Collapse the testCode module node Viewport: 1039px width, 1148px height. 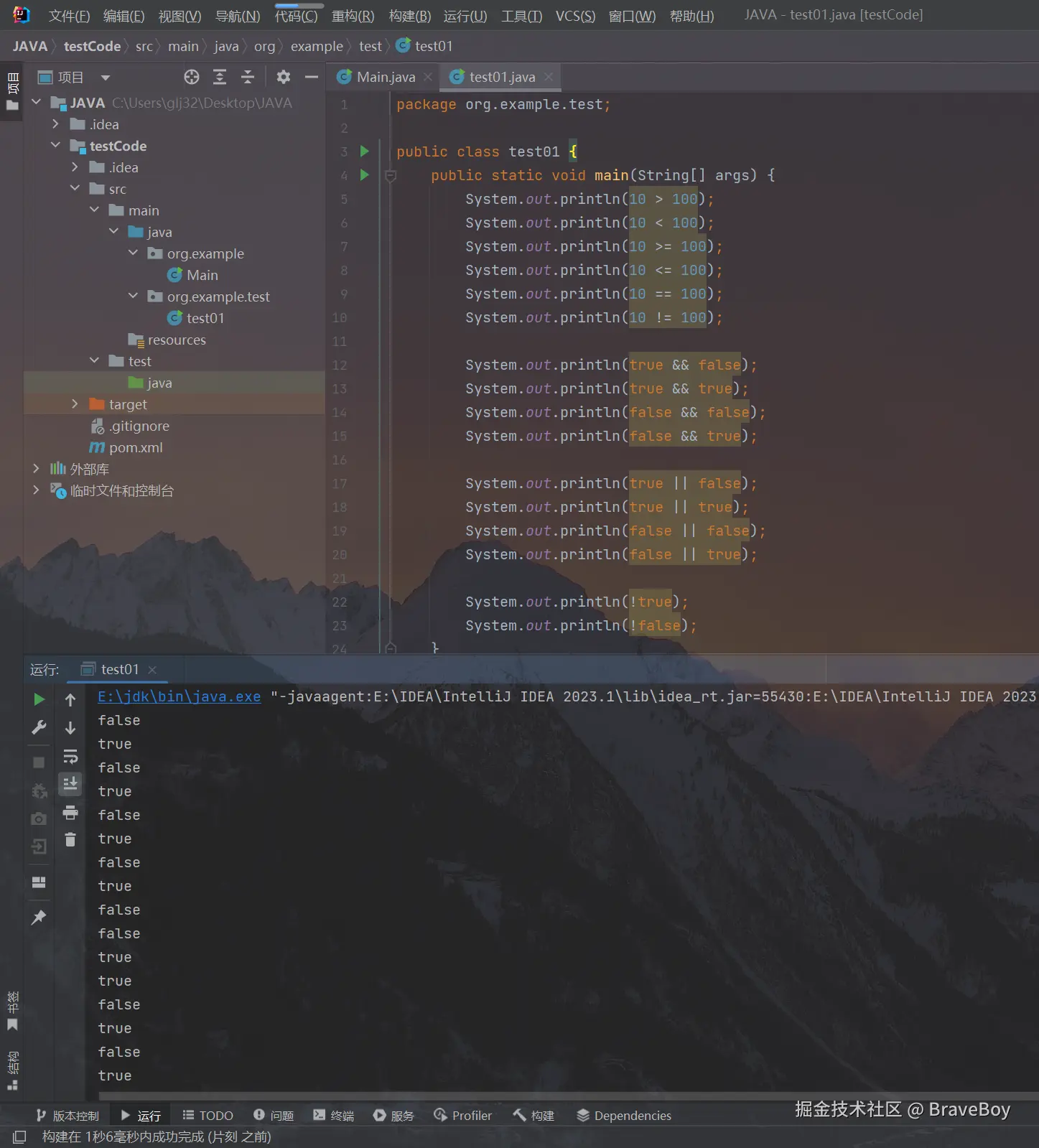(56, 146)
